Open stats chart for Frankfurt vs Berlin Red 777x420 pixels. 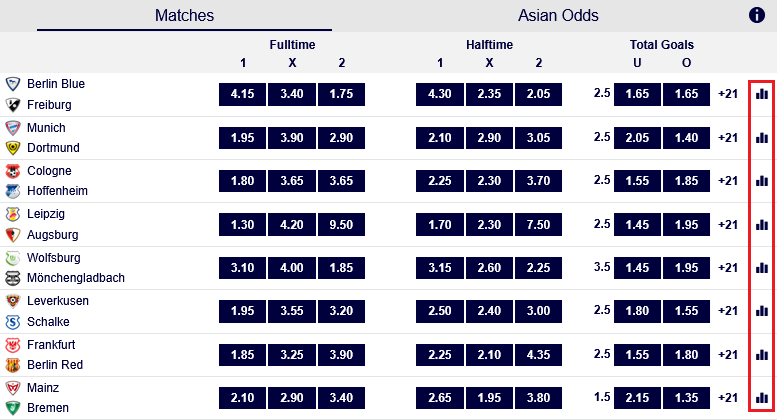(762, 354)
